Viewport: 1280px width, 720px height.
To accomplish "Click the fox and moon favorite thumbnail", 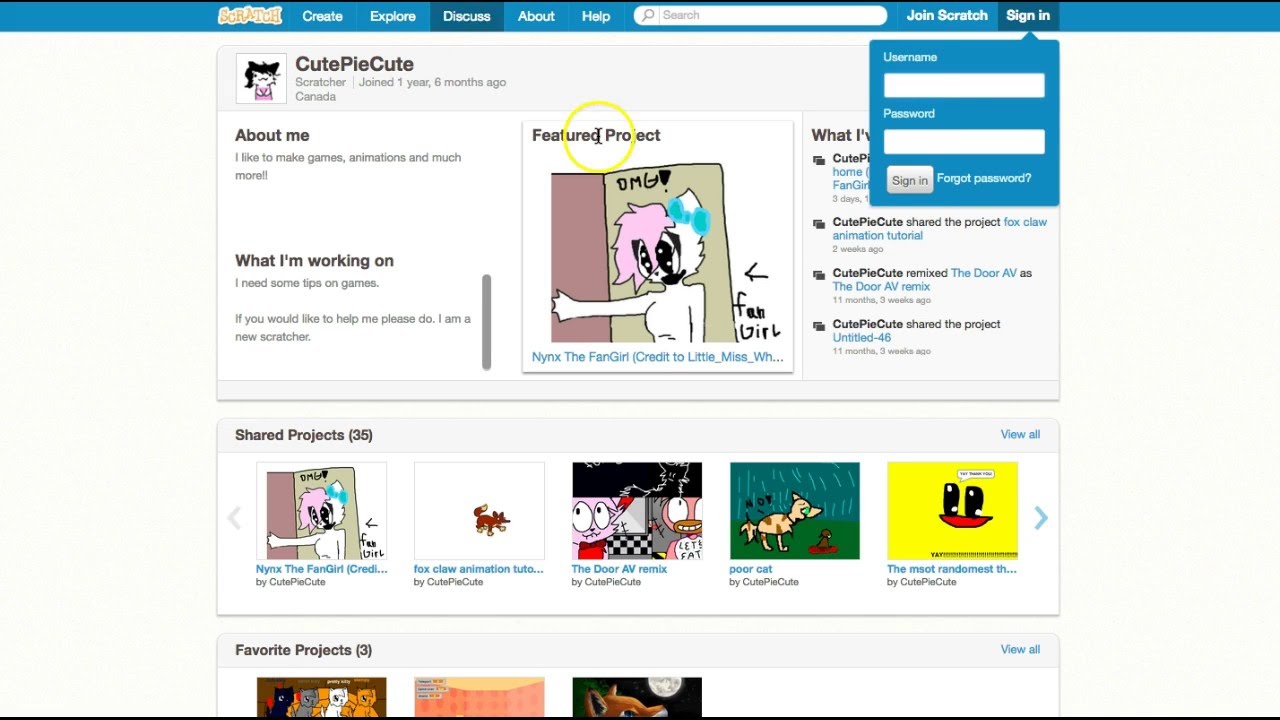I will pos(637,697).
